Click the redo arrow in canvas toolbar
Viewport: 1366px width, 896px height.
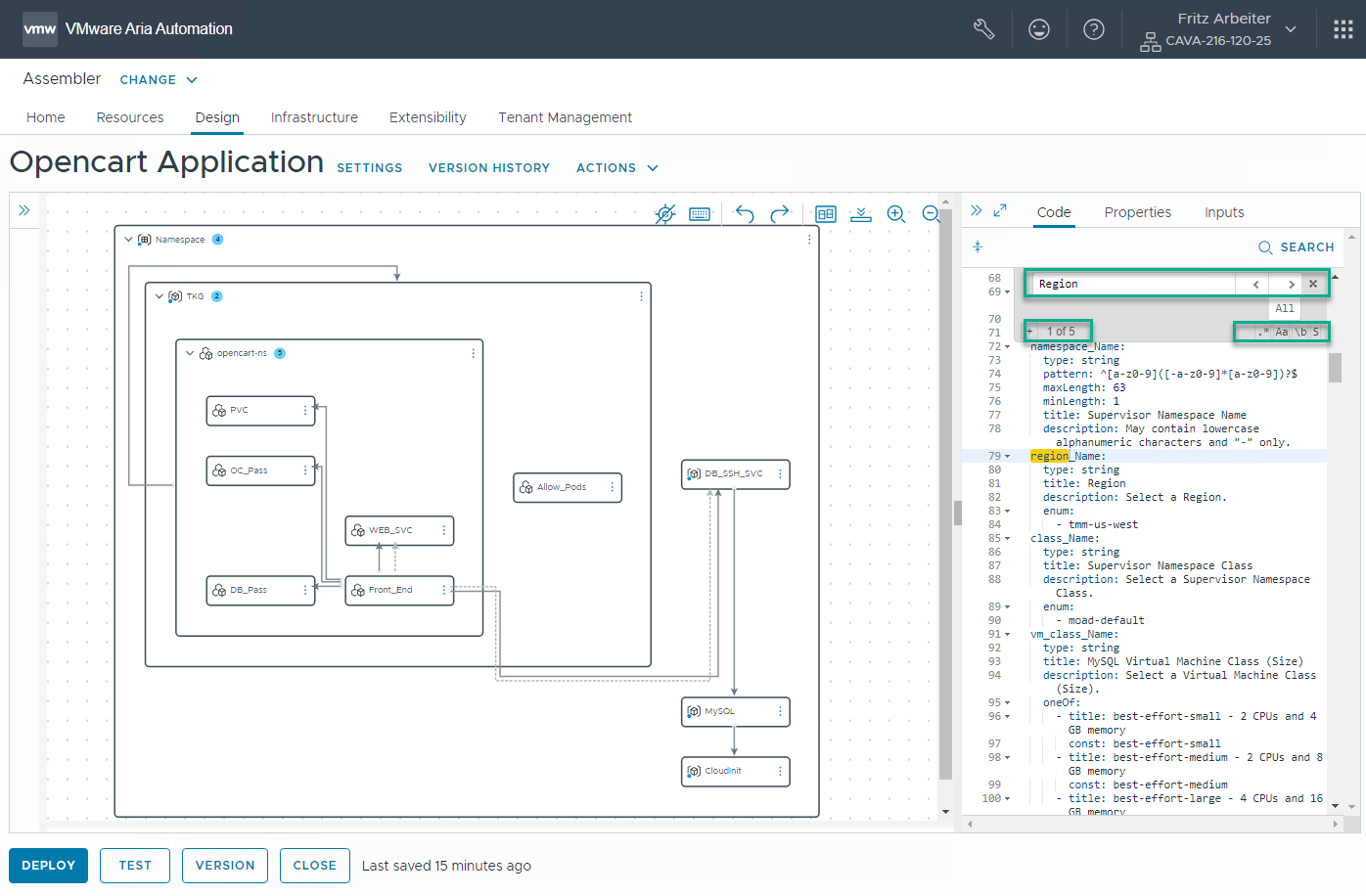tap(780, 214)
